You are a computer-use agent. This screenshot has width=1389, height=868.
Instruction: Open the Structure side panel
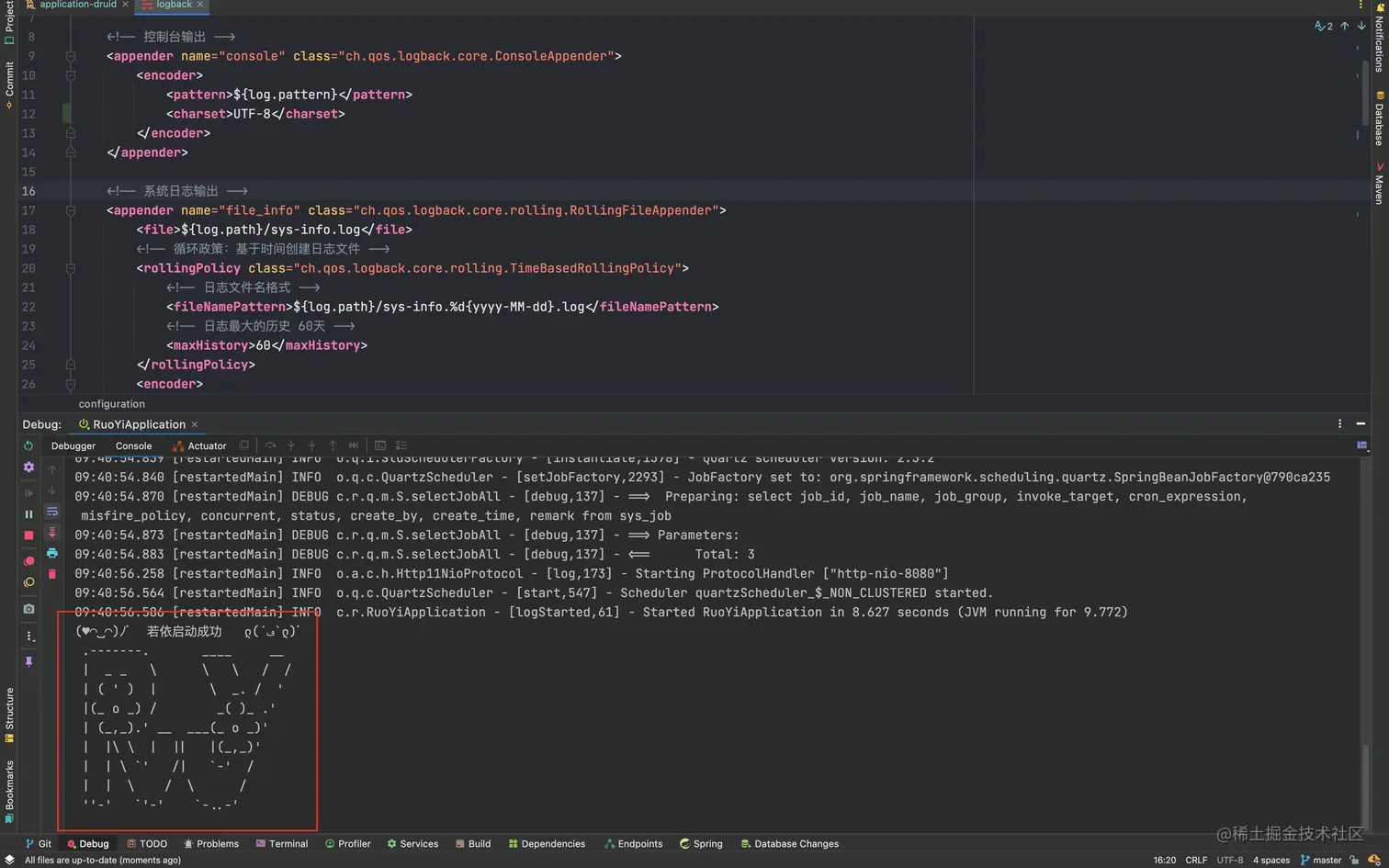9,715
